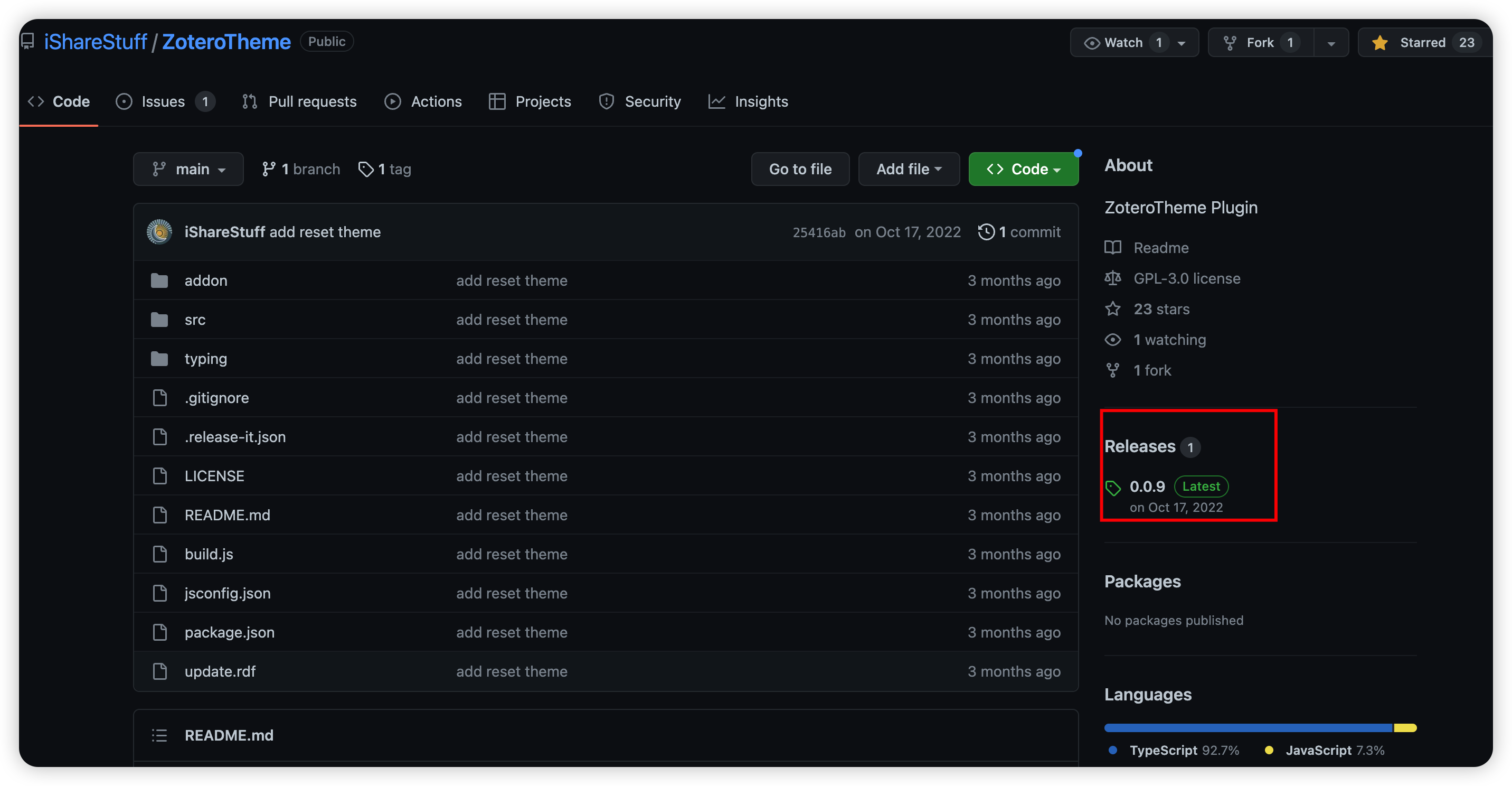Click the 25416ab commit hash

(x=819, y=232)
